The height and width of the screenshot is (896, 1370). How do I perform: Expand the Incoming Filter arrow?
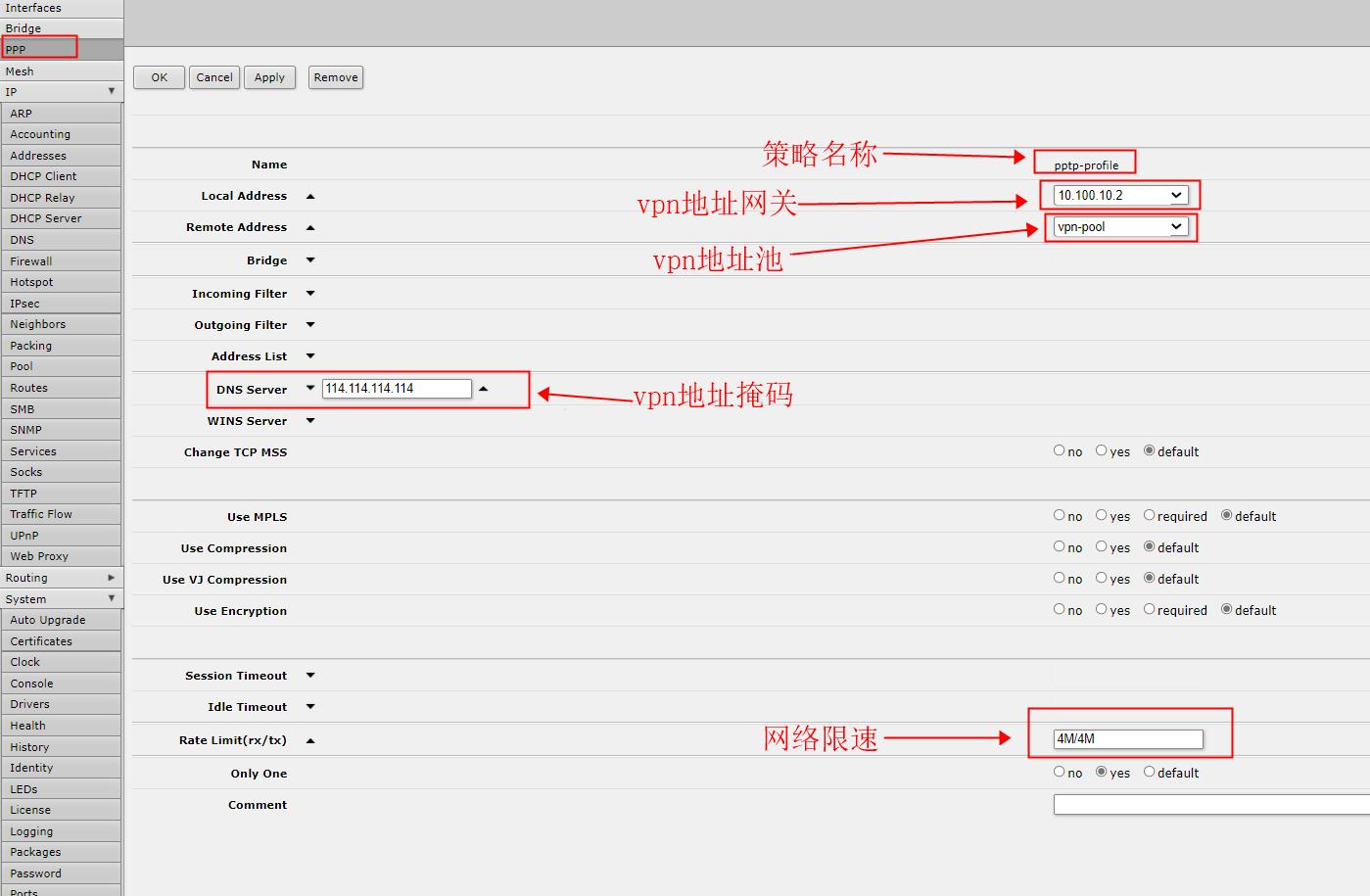[310, 294]
